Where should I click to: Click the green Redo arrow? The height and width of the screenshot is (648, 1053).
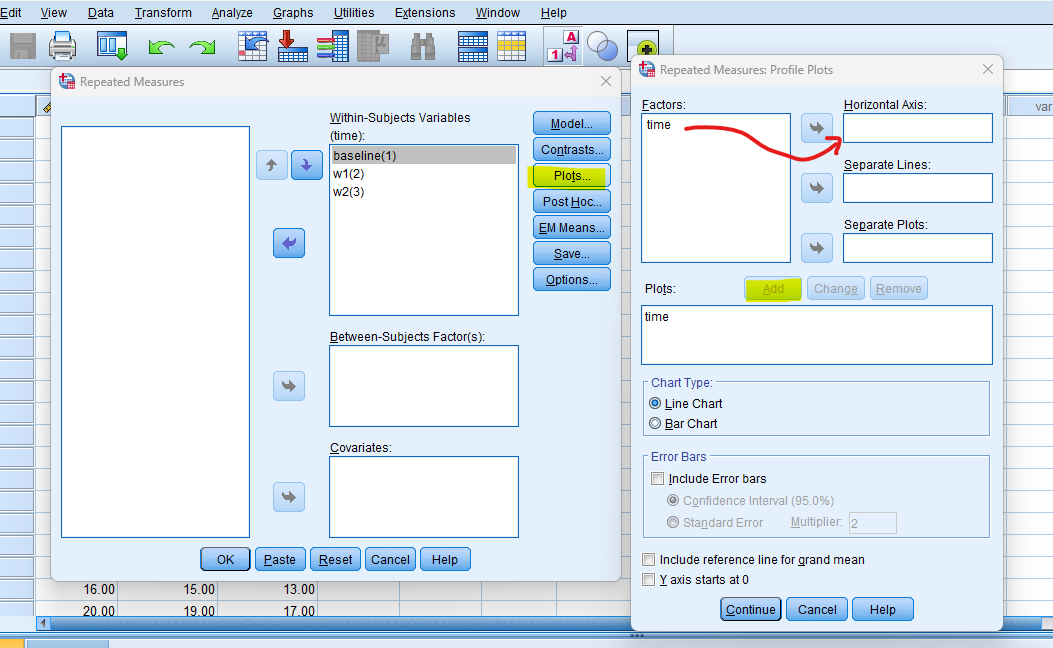[x=202, y=47]
